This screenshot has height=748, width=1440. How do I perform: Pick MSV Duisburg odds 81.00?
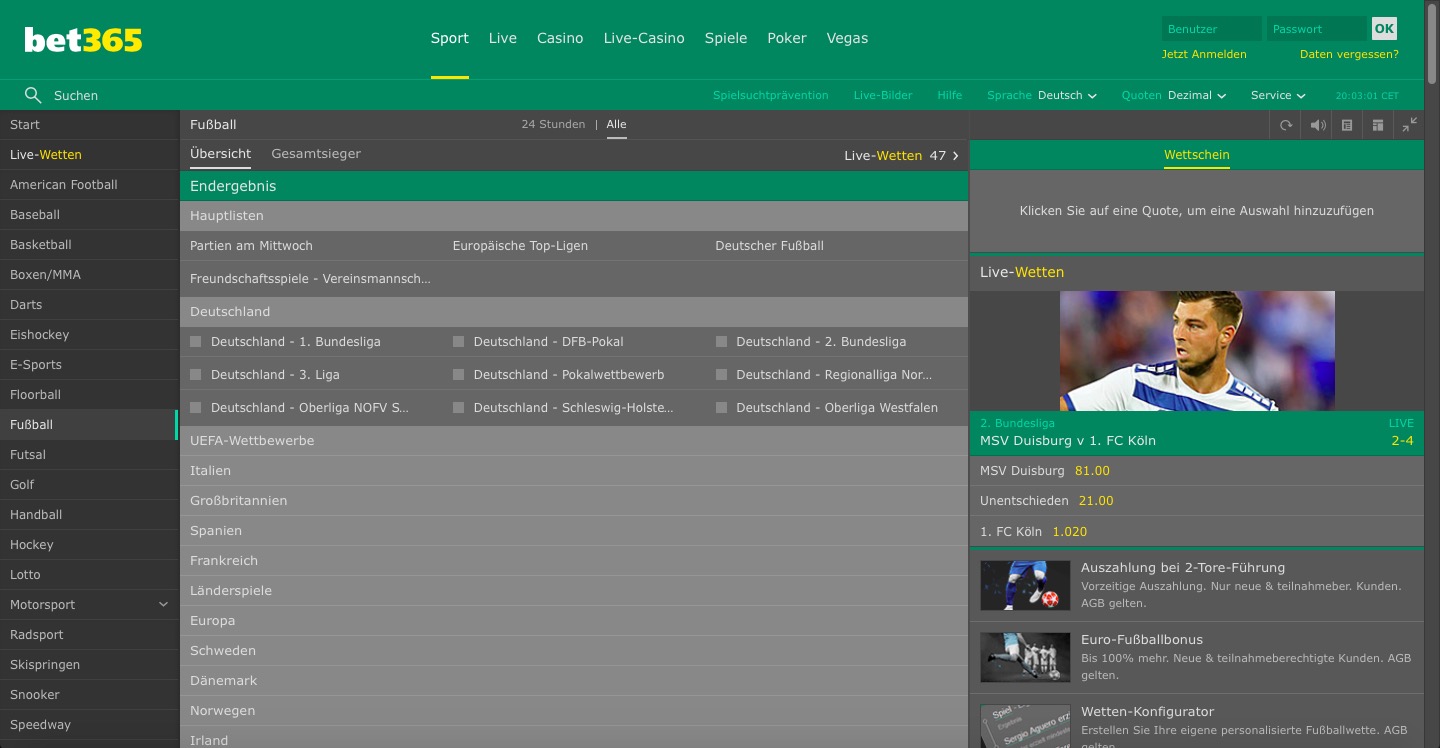coord(1092,471)
